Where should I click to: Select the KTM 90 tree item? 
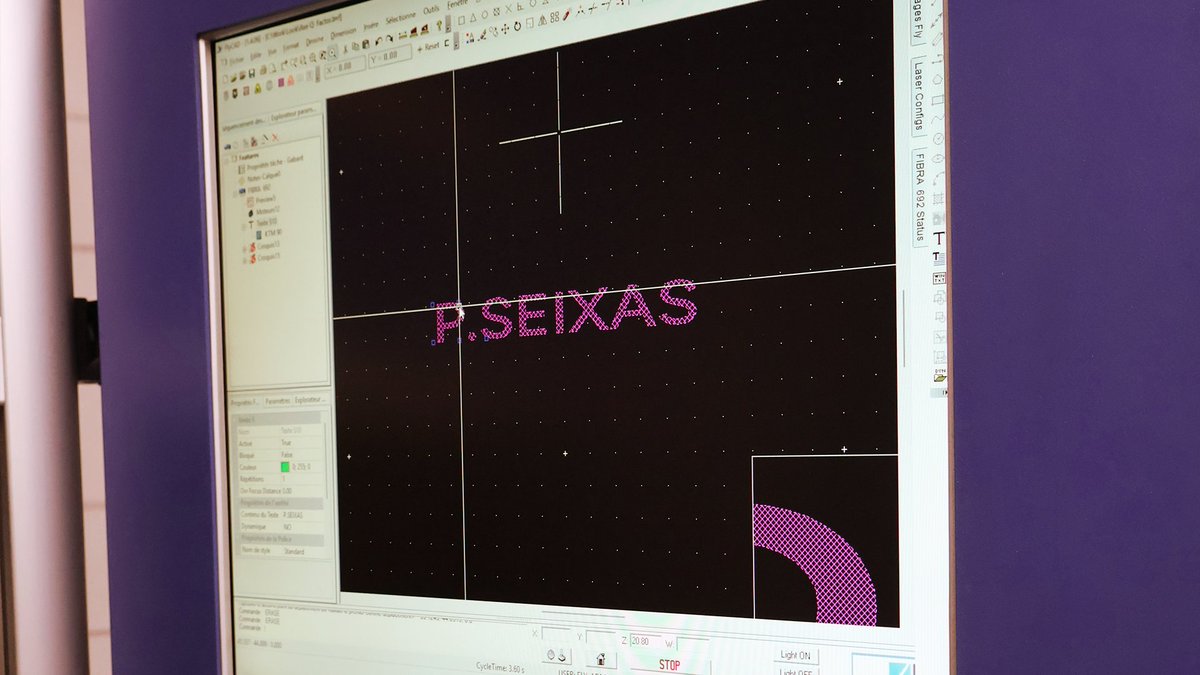(272, 232)
